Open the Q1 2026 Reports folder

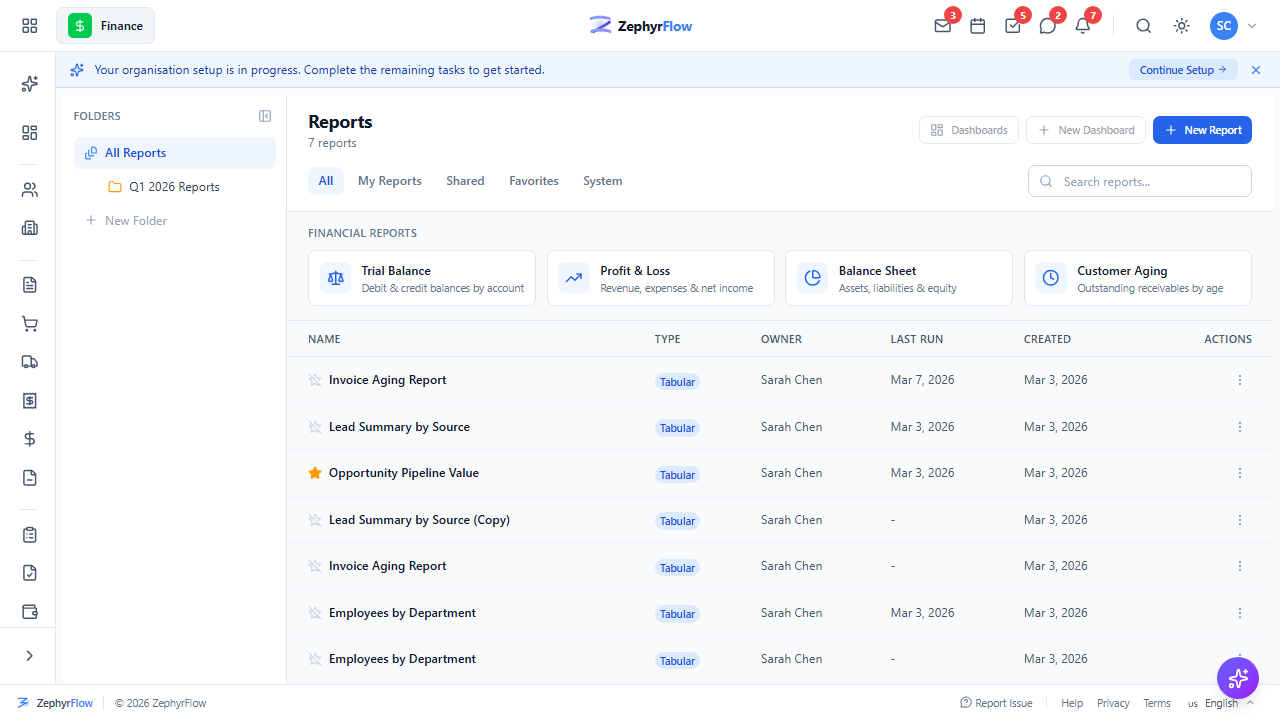coord(175,187)
